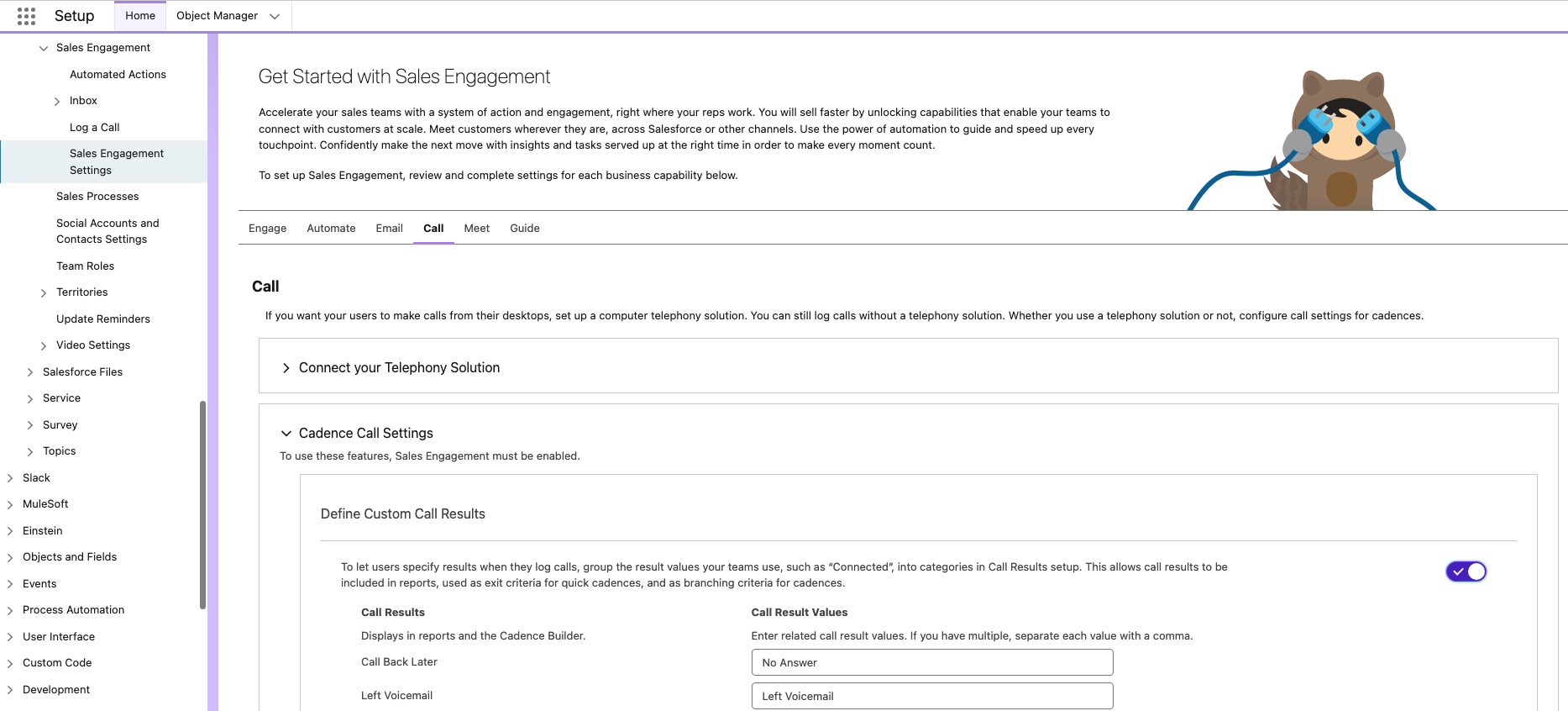Click the Call Back Later label
The height and width of the screenshot is (711, 1568).
tap(399, 662)
